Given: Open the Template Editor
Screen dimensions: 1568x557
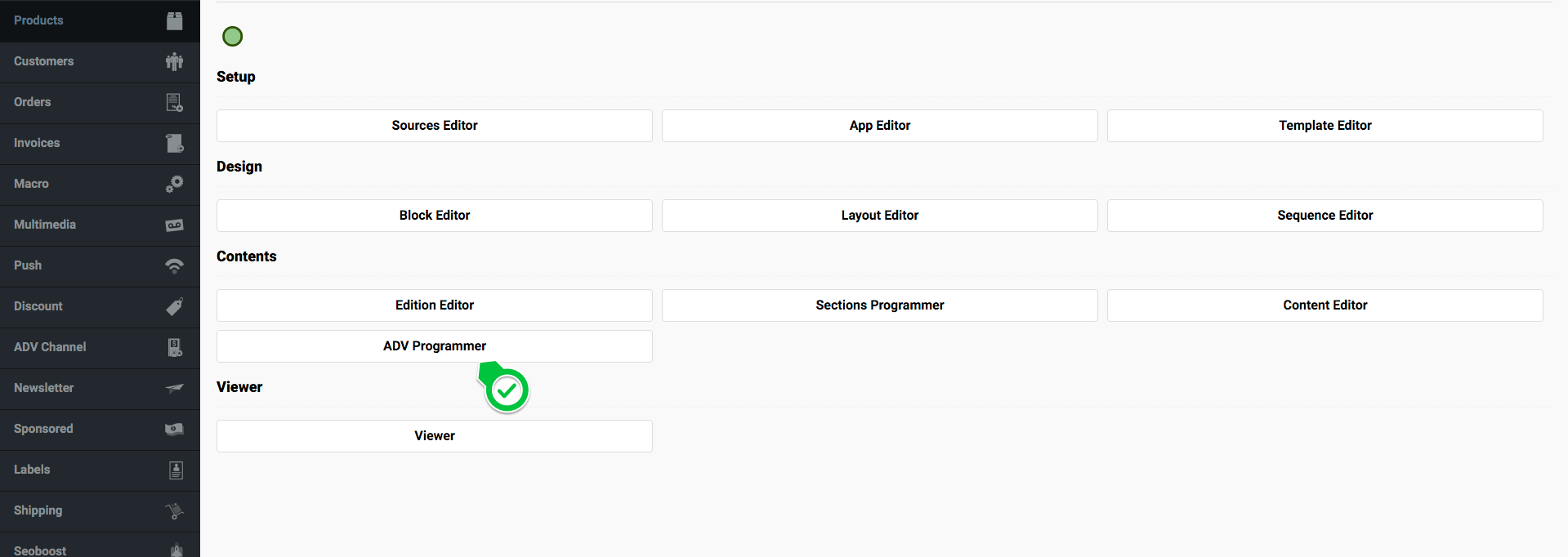Looking at the screenshot, I should (1325, 126).
